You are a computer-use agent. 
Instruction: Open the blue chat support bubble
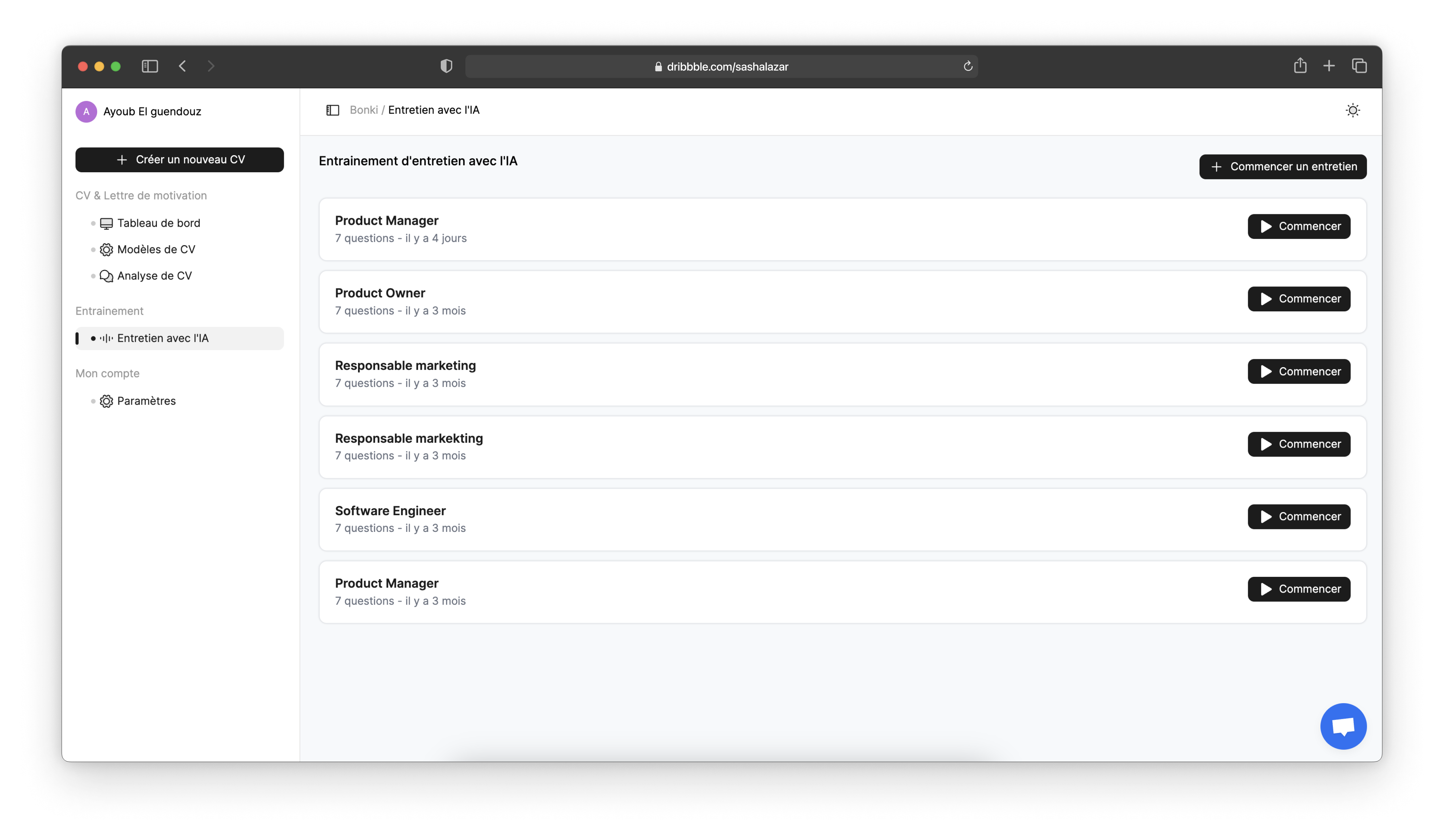(x=1343, y=726)
